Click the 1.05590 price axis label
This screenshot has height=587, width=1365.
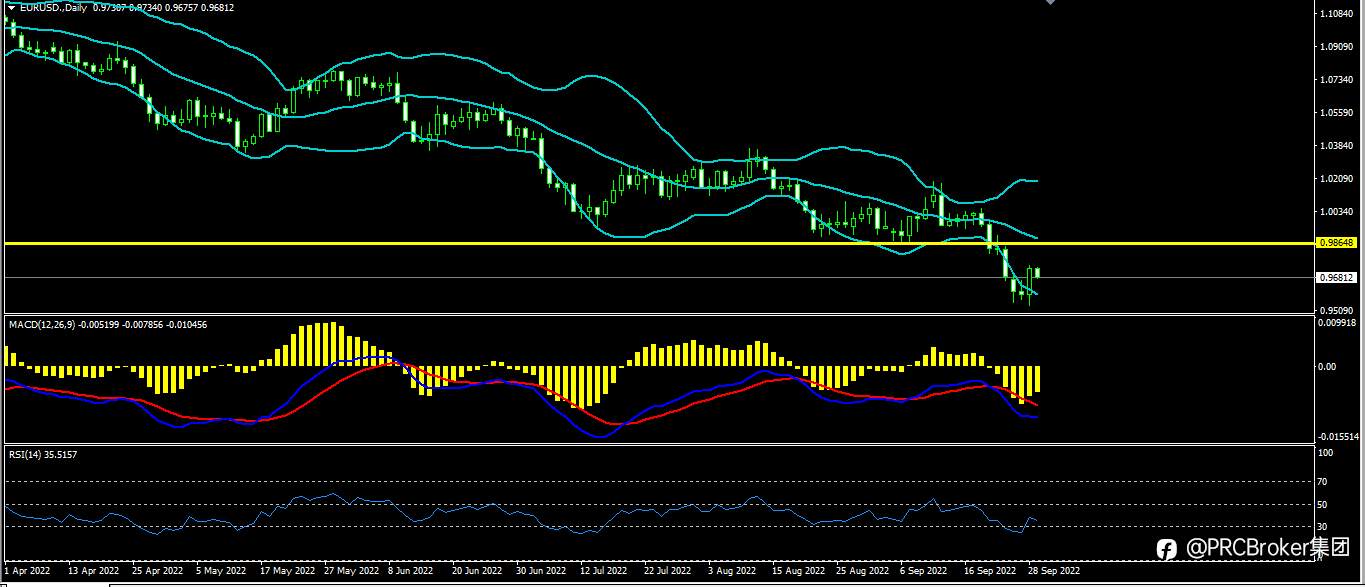click(1337, 113)
